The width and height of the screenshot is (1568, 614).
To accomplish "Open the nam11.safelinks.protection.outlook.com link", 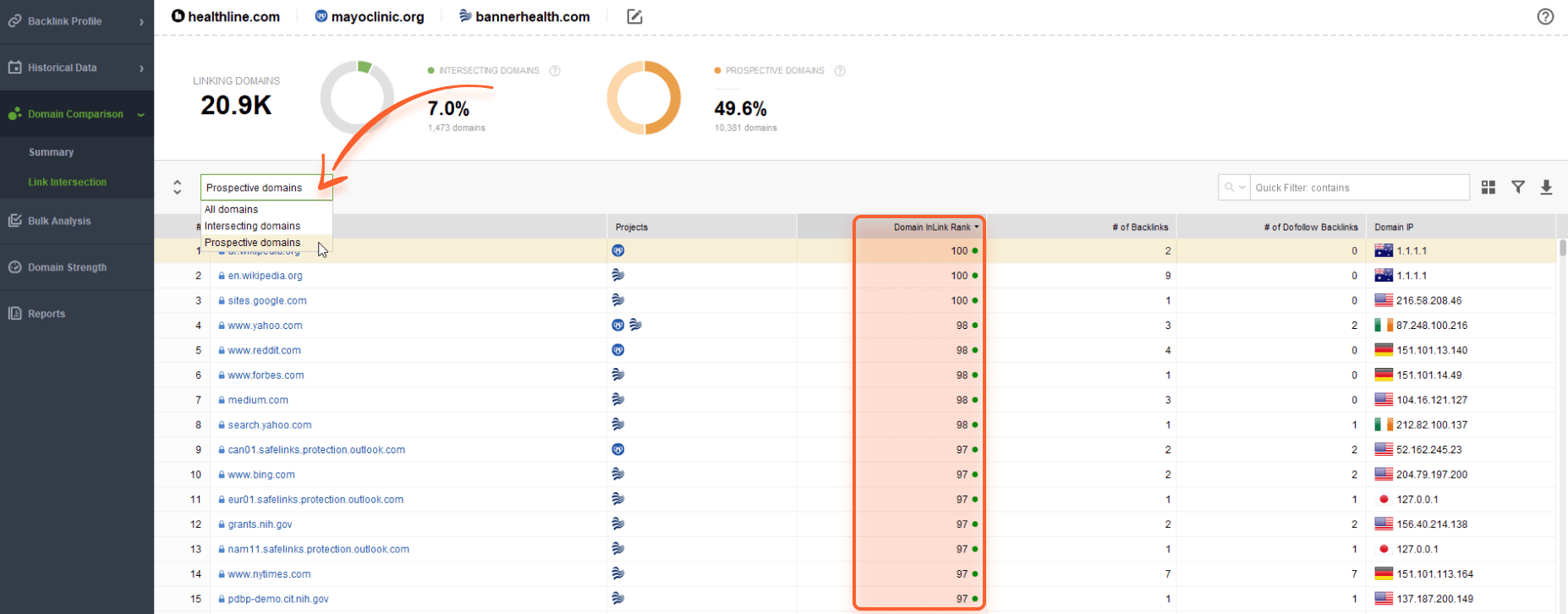I will [x=319, y=549].
